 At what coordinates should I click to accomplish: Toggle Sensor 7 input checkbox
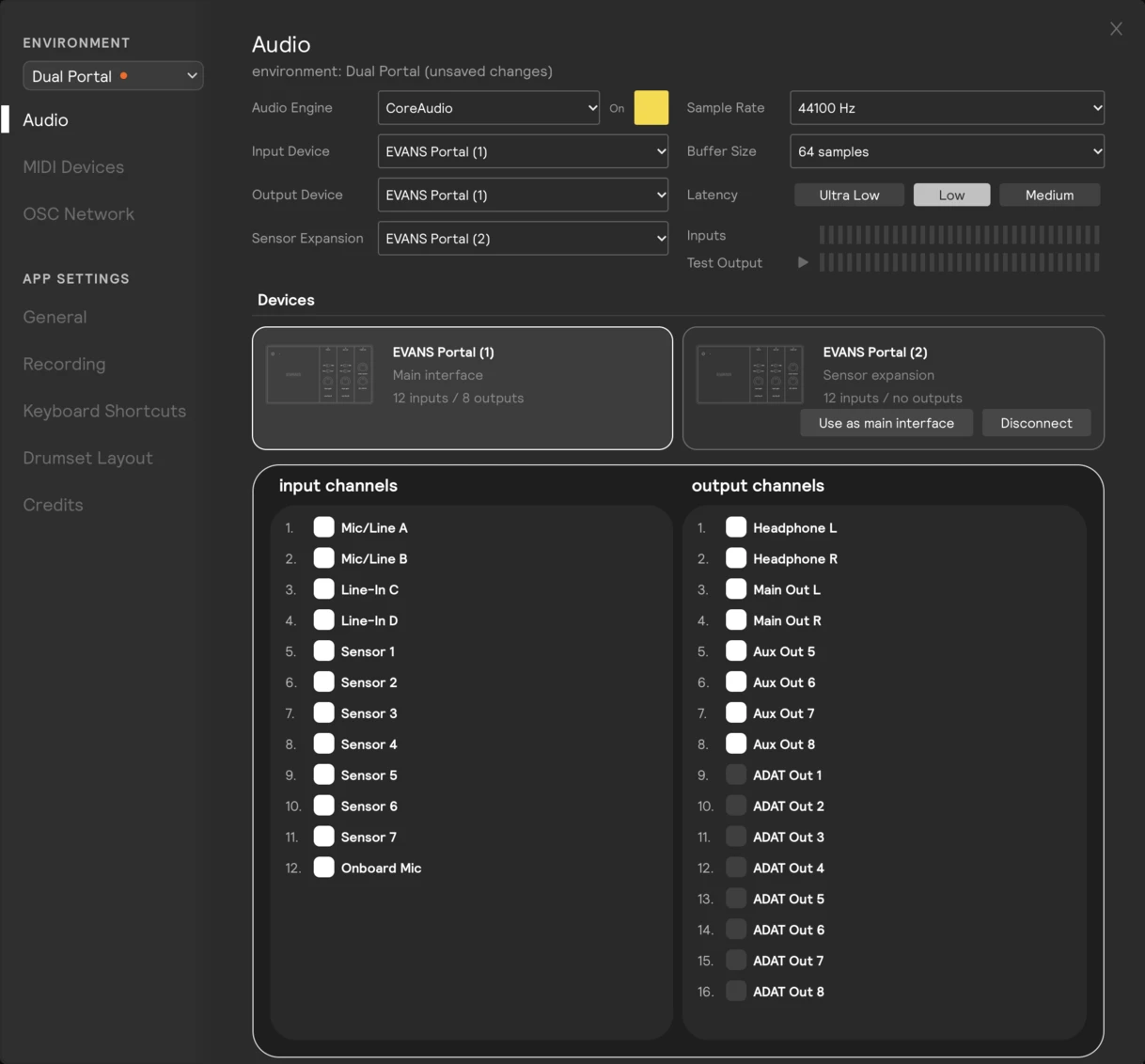click(323, 837)
